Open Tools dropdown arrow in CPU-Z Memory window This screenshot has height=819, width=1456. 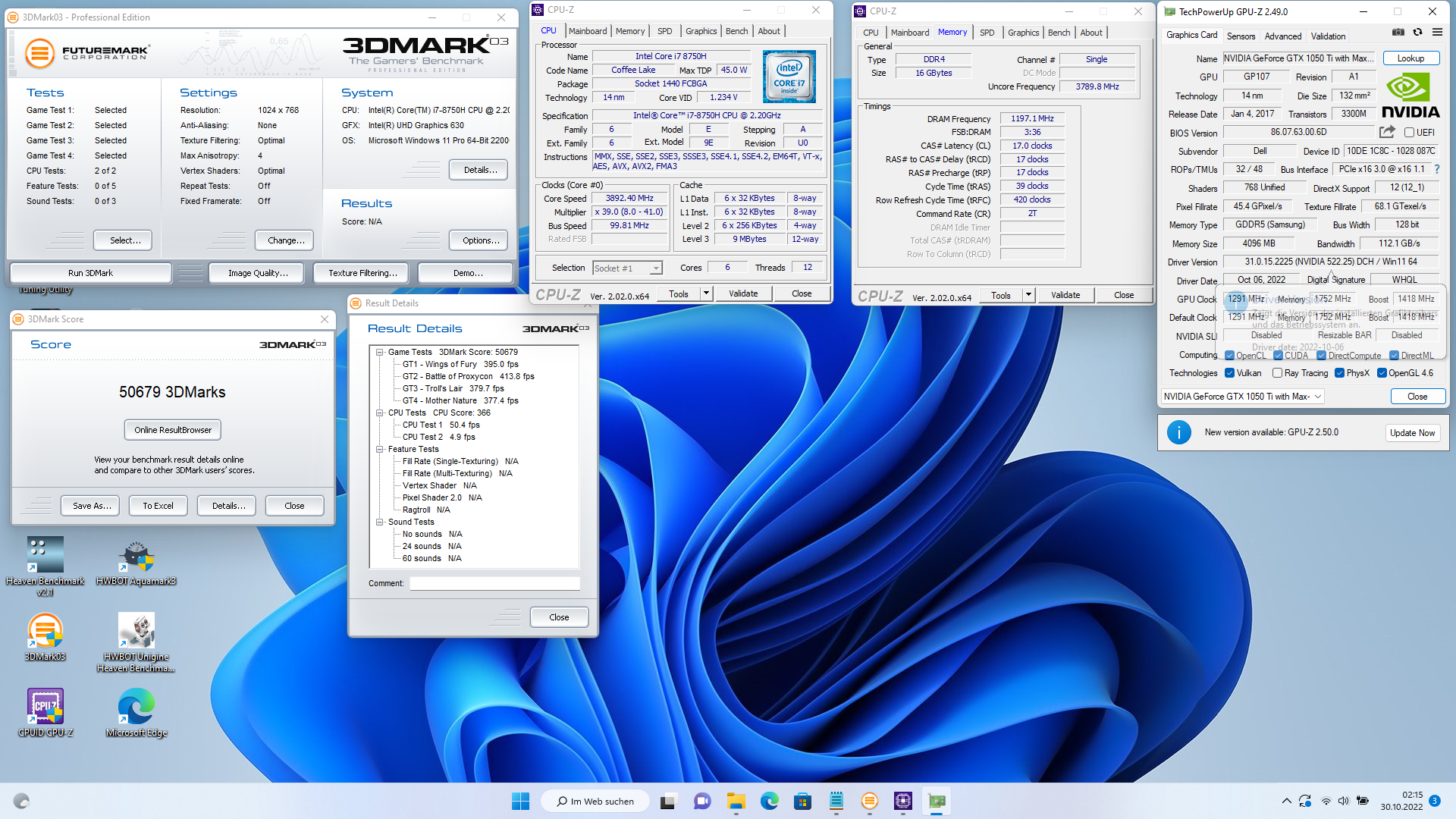[1028, 295]
